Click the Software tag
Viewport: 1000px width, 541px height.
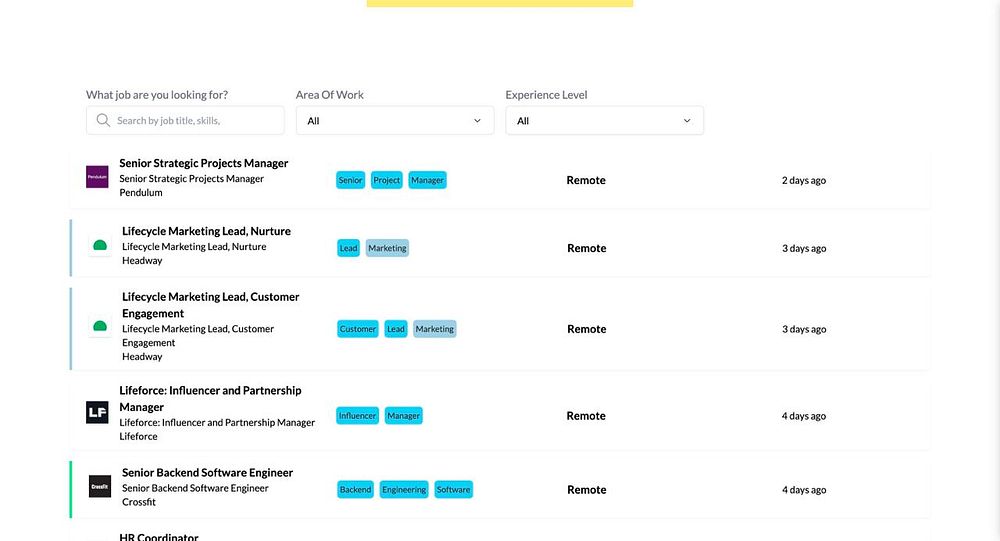pyautogui.click(x=453, y=489)
